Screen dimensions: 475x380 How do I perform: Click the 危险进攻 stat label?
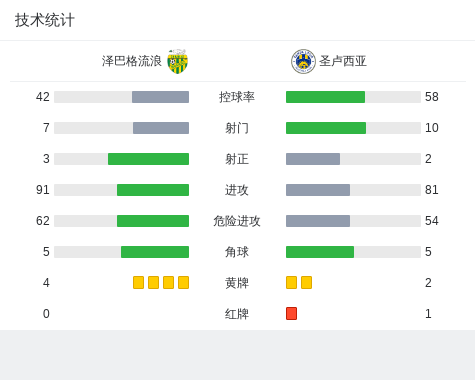(237, 221)
